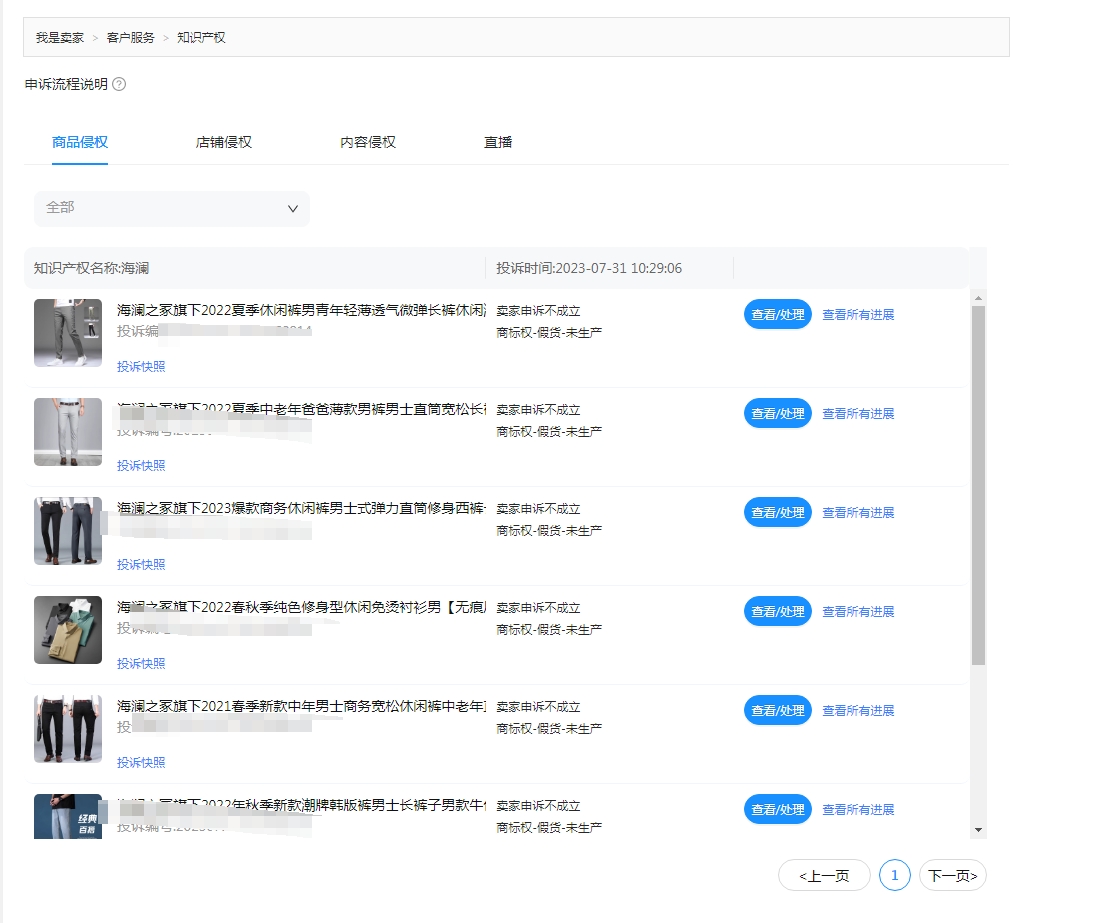Click thumbnail of 中老年爸爸薄款男裤 item
The image size is (1103, 923).
tap(68, 432)
